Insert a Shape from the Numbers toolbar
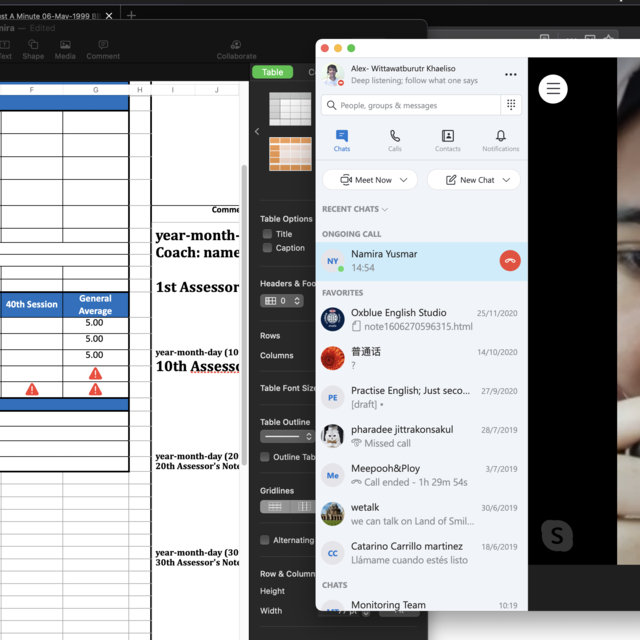Image resolution: width=640 pixels, height=640 pixels. (x=33, y=49)
